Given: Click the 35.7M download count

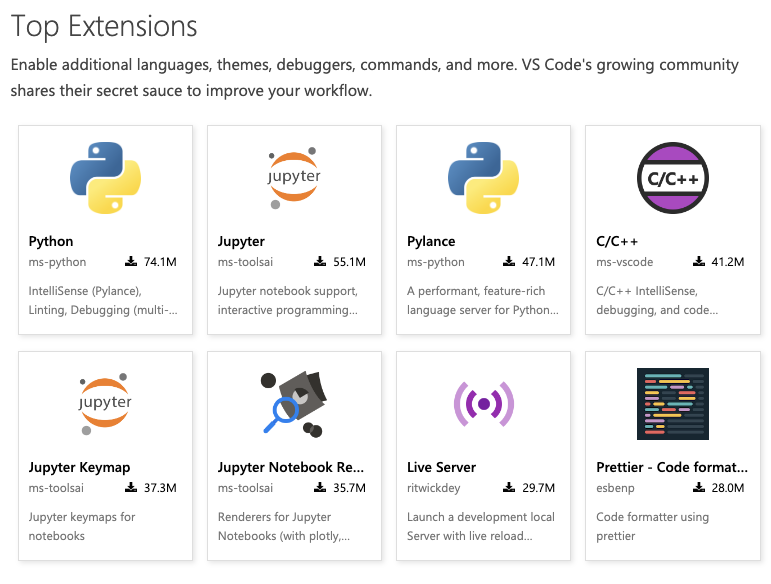Looking at the screenshot, I should tap(350, 488).
